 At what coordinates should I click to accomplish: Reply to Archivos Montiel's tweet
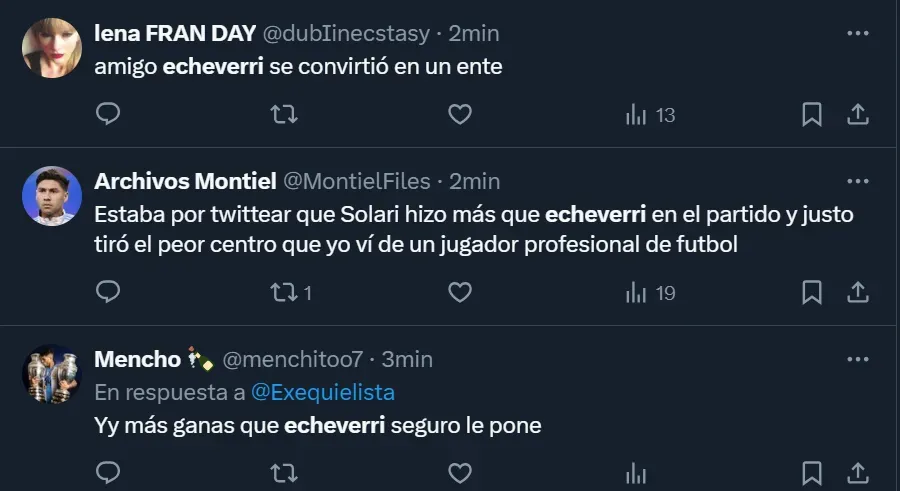[108, 293]
